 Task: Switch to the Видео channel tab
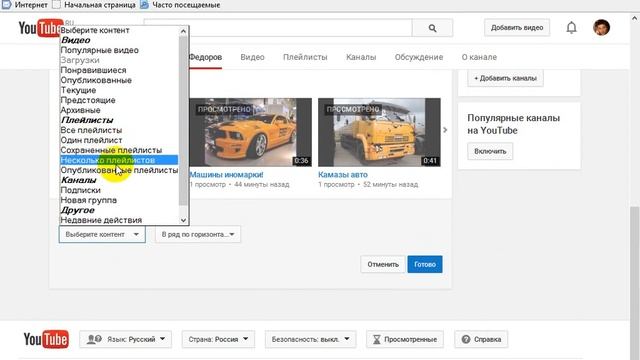click(252, 57)
